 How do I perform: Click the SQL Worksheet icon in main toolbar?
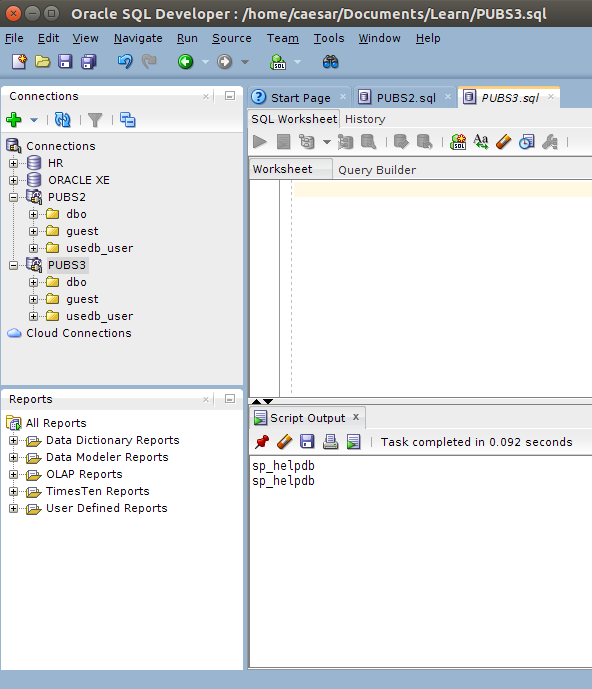coord(278,62)
